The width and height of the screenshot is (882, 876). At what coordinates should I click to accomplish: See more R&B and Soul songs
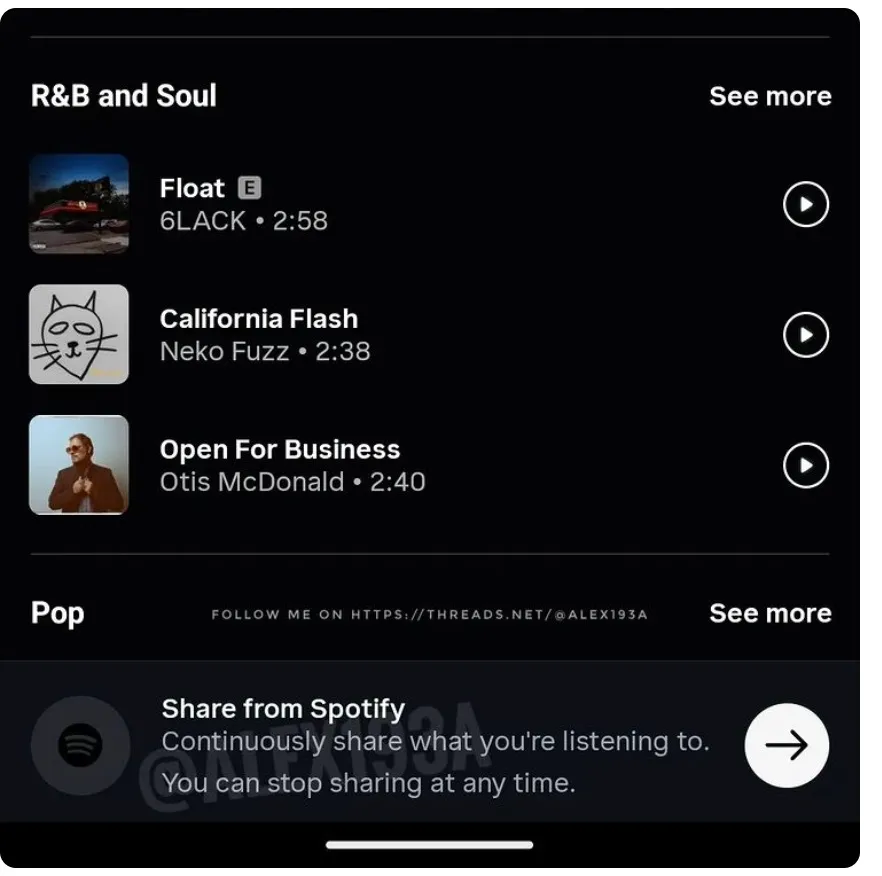point(770,96)
